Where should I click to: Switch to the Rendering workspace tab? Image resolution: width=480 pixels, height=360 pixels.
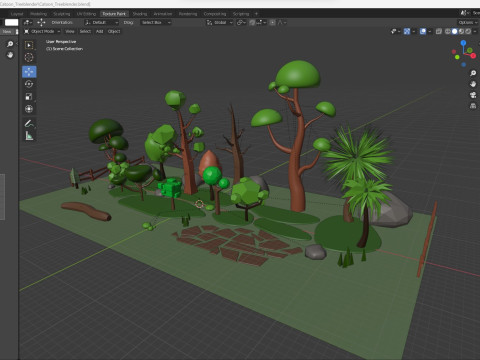tap(188, 14)
